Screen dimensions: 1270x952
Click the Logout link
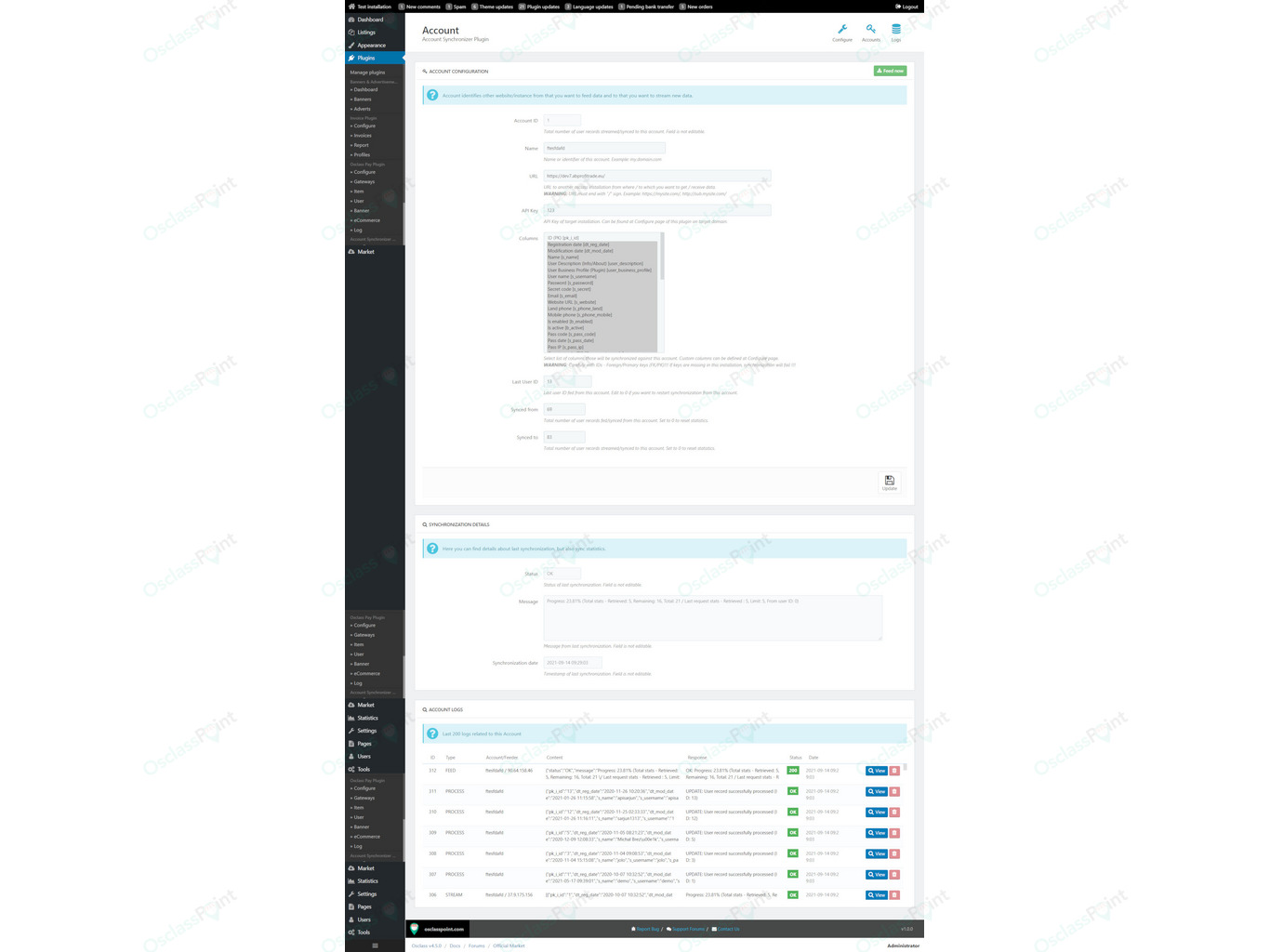tap(906, 7)
